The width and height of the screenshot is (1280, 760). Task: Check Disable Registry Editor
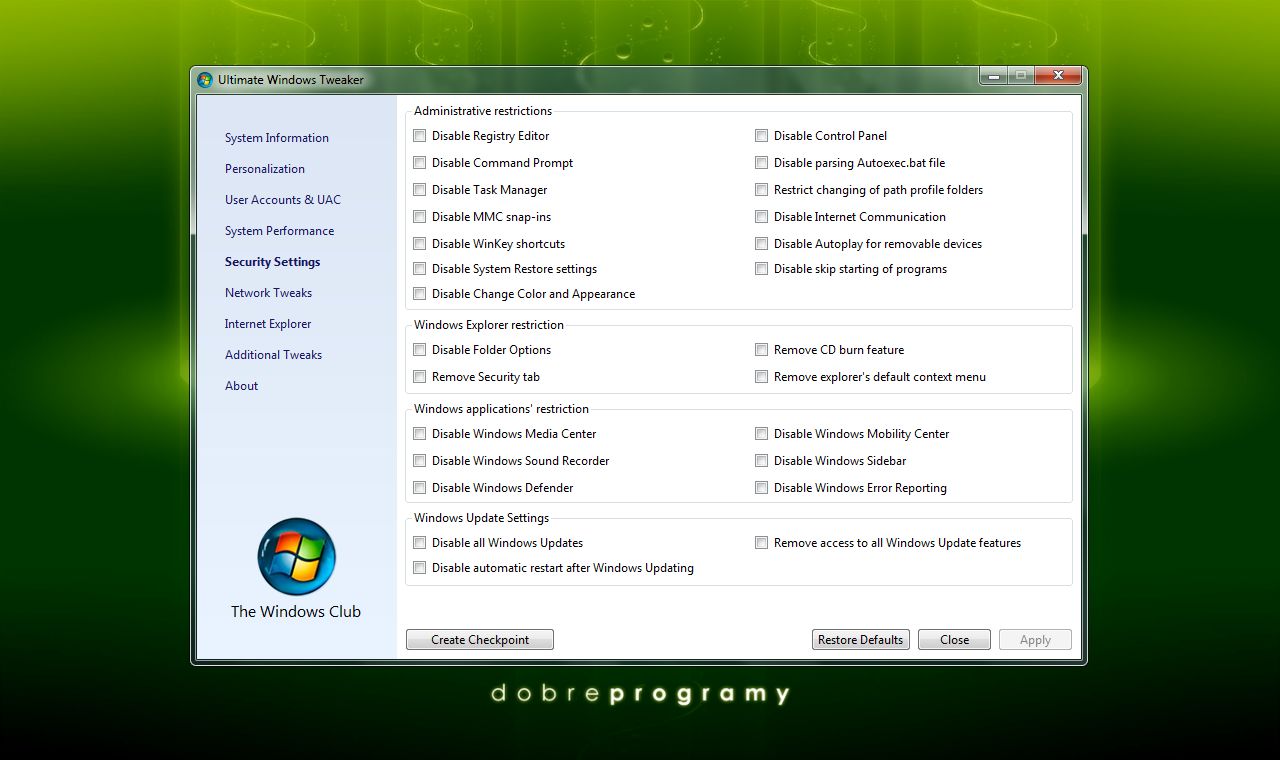click(420, 136)
